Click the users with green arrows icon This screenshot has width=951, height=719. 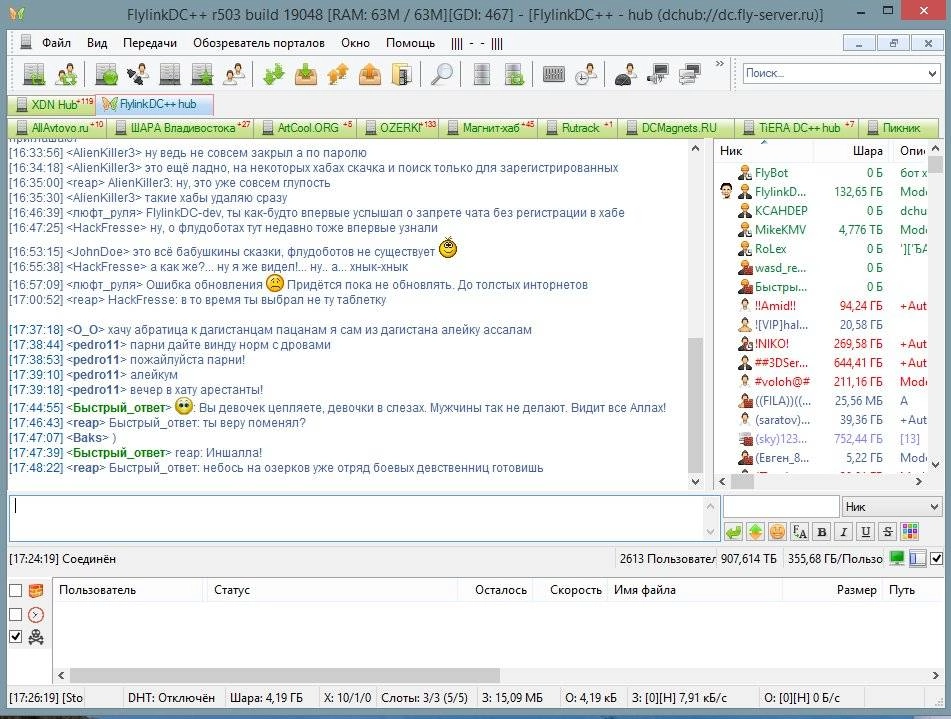(66, 74)
